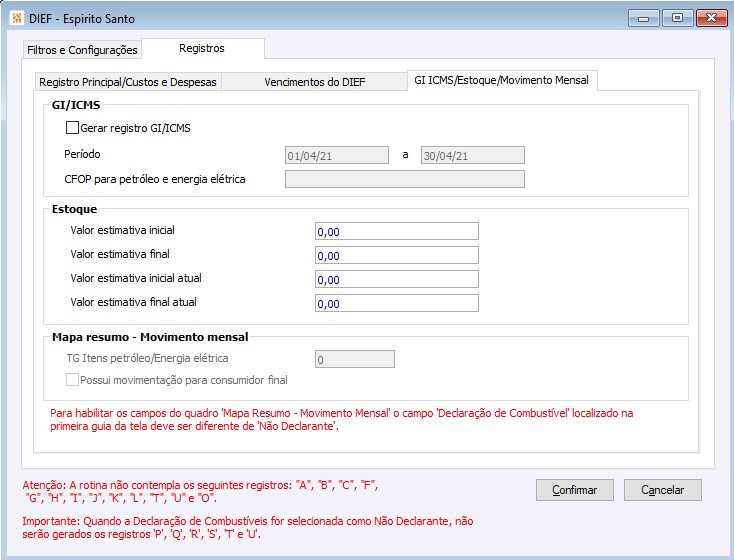This screenshot has height=560, width=734.
Task: Click the DIEF application icon in title bar
Action: (x=16, y=18)
